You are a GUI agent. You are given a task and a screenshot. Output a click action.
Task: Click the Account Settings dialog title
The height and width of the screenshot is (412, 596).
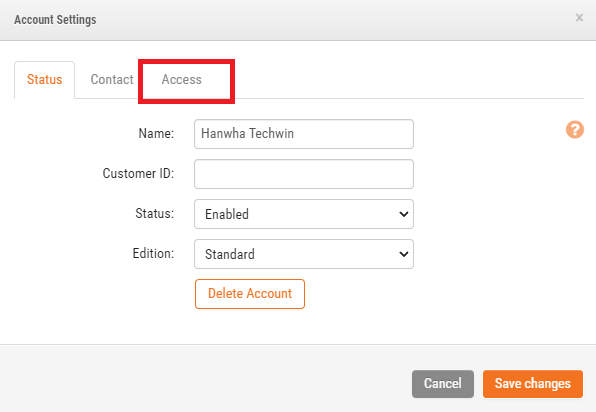pos(55,20)
